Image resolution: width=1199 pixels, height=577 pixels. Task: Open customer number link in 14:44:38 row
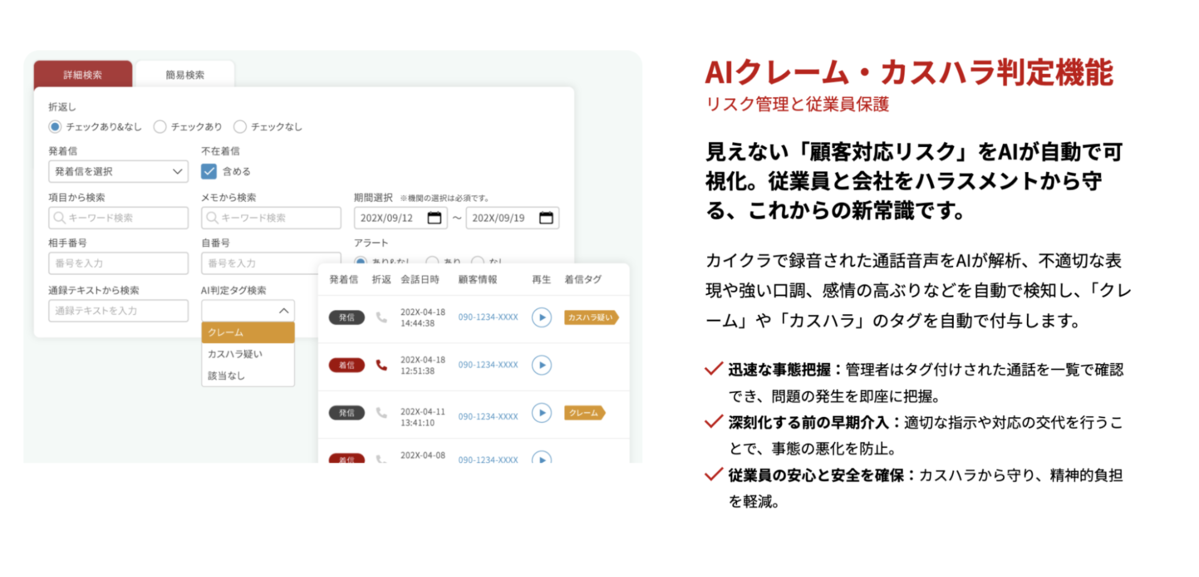click(x=488, y=318)
